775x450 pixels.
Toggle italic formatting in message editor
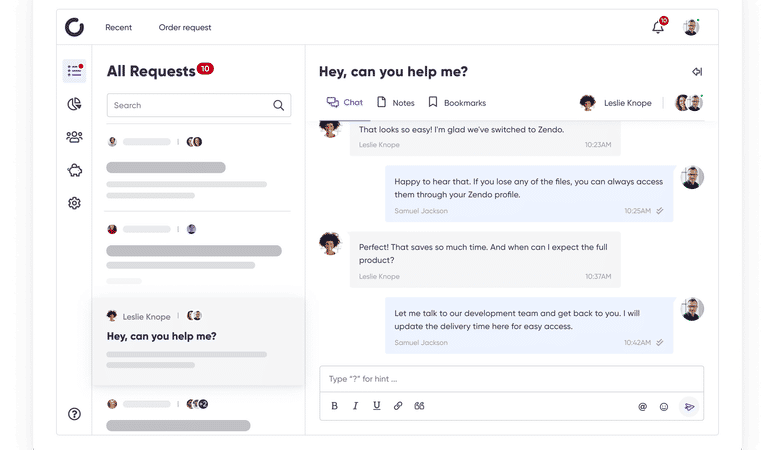[x=355, y=406]
